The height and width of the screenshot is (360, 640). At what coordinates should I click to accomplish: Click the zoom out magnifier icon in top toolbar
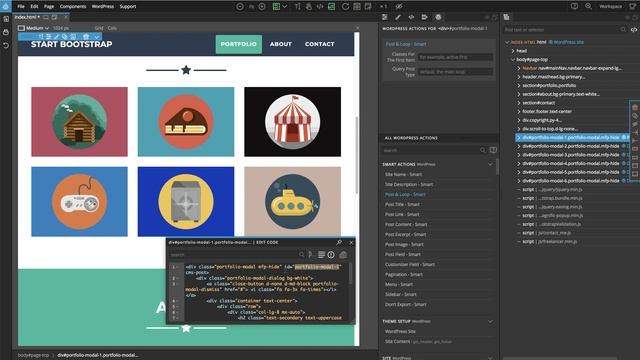click(x=240, y=7)
